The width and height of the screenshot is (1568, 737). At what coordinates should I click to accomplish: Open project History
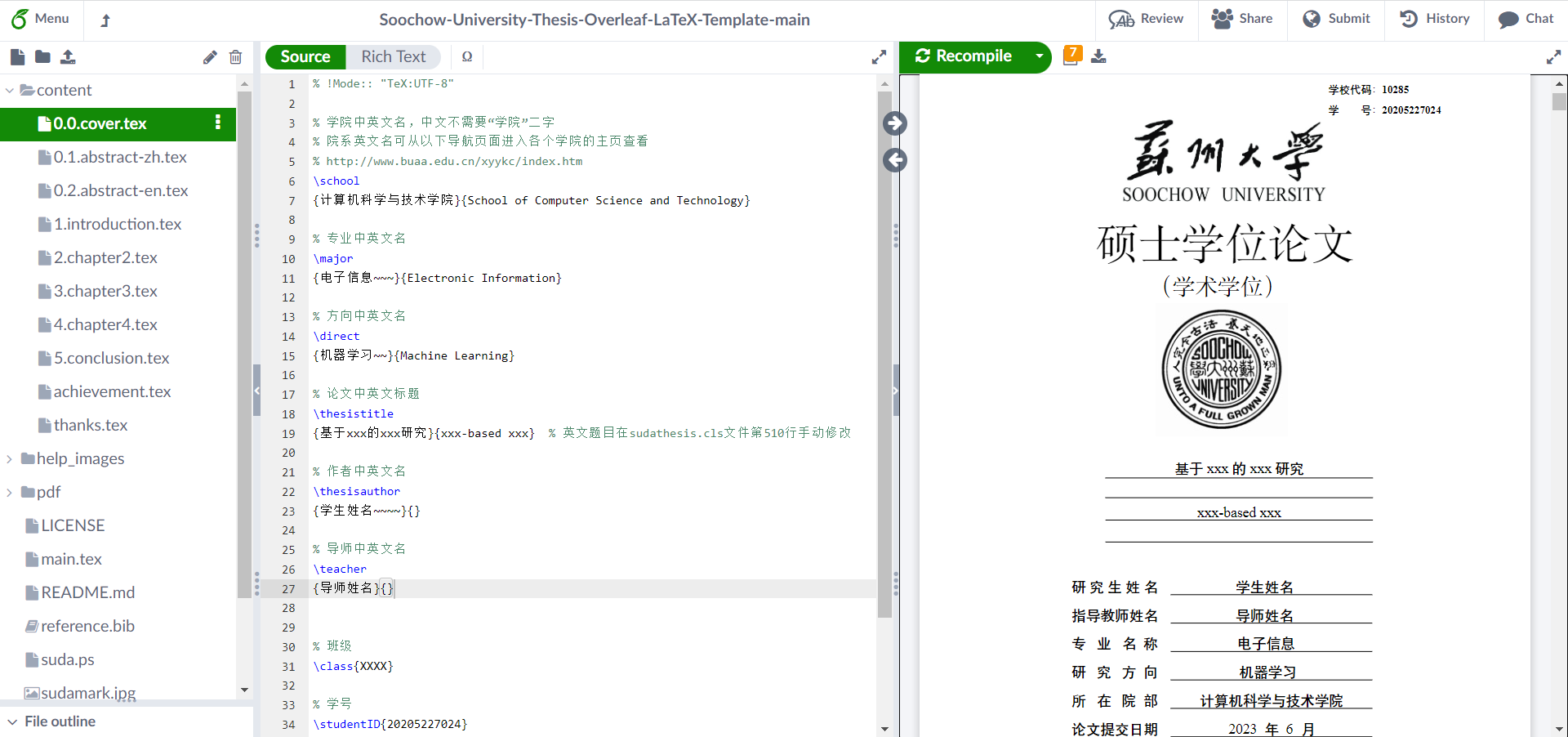[x=1434, y=19]
